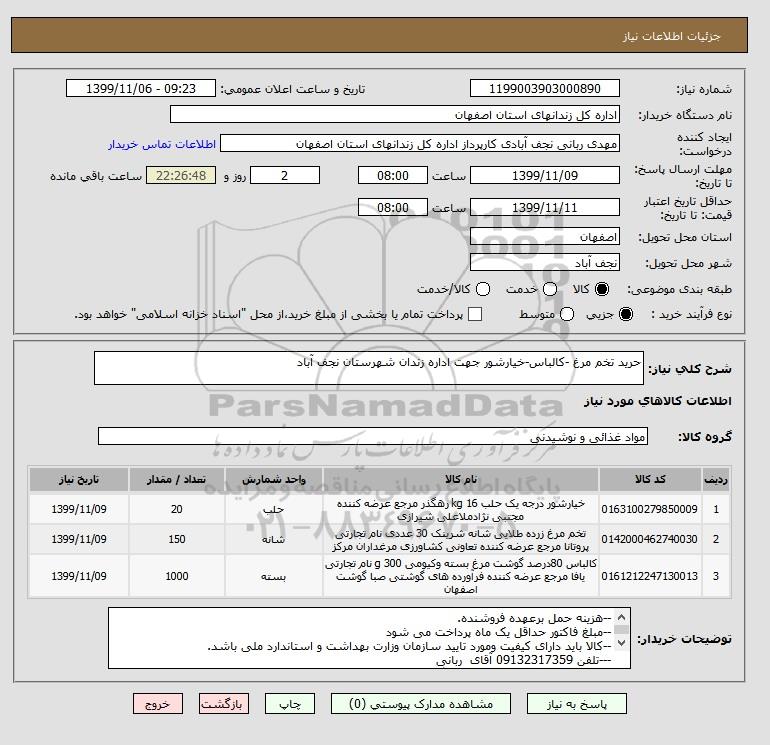Click the بازگشت back button

[223, 704]
